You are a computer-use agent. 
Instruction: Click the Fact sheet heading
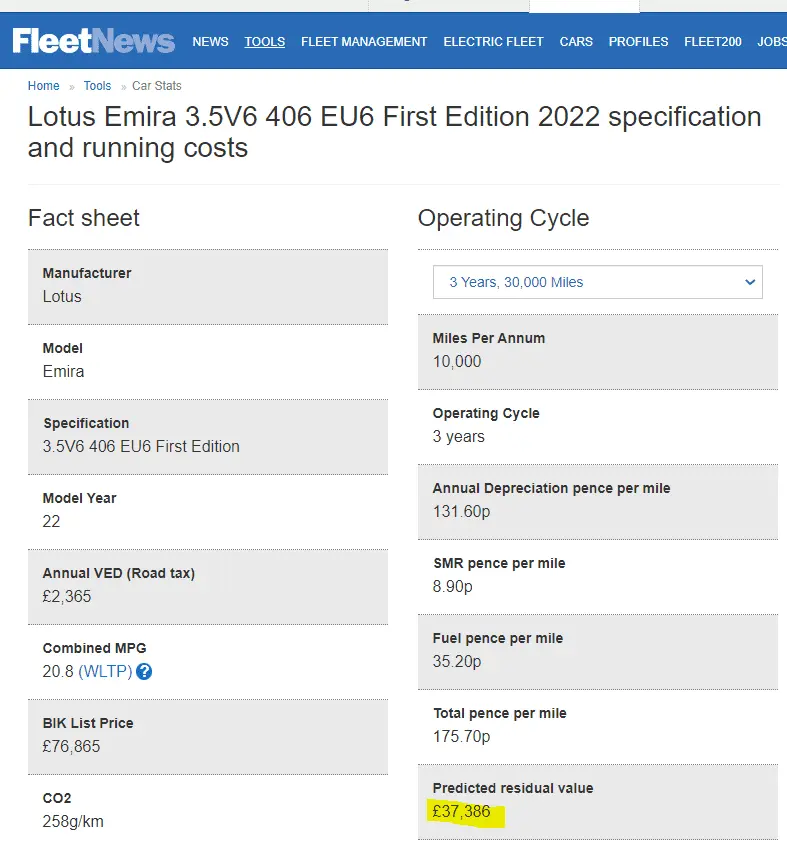(x=84, y=218)
